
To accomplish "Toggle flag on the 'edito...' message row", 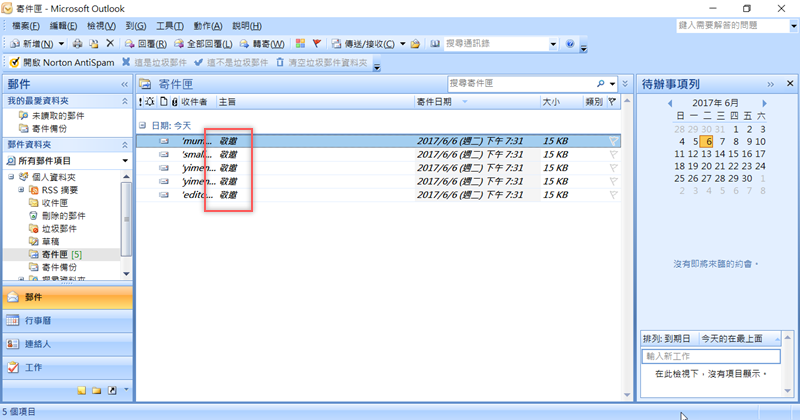I will [613, 194].
